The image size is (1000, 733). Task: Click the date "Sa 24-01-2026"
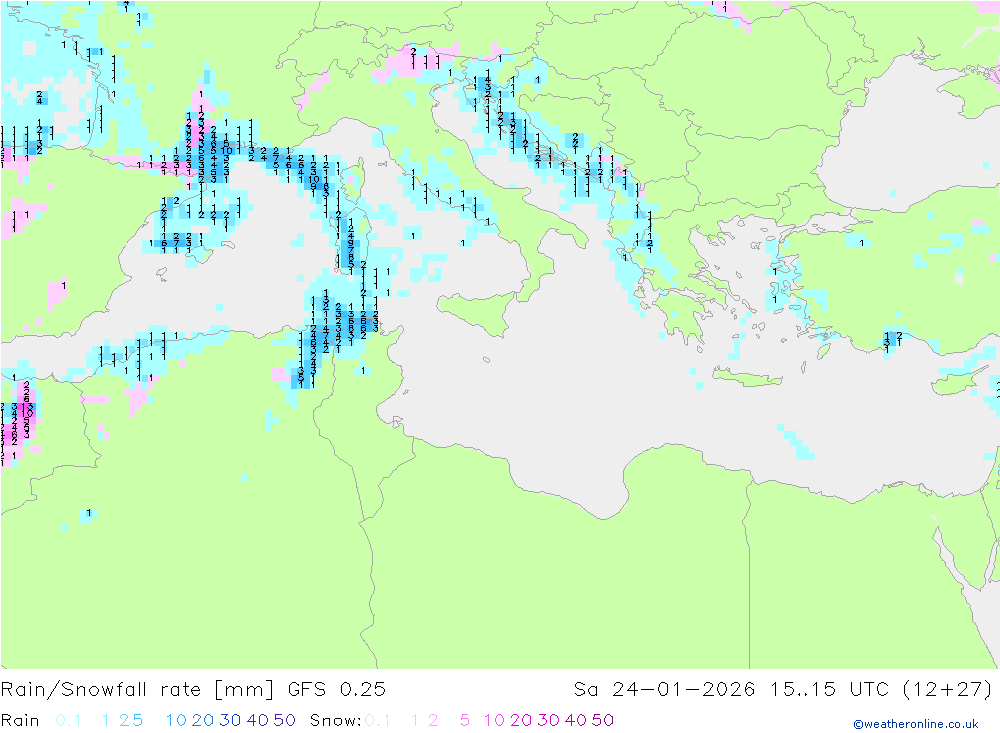tap(665, 690)
